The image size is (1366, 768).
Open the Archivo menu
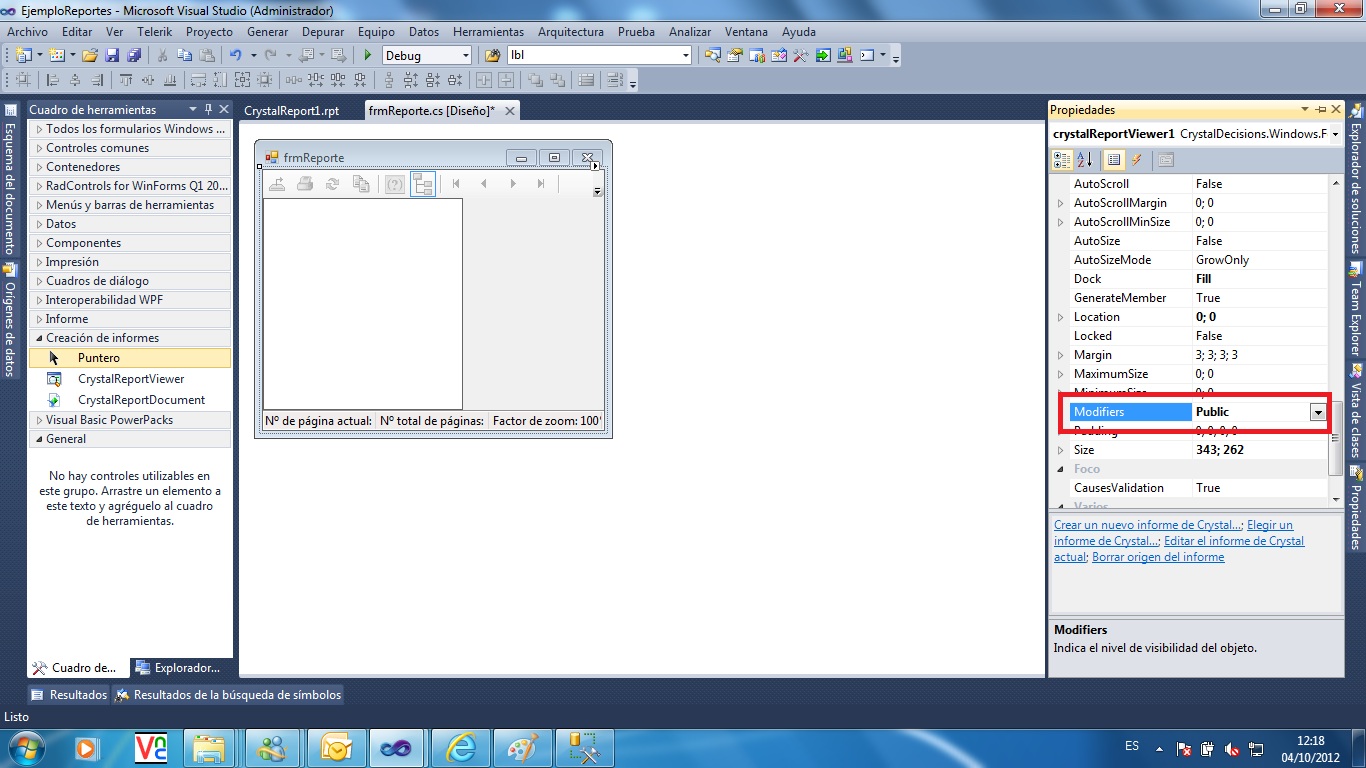(x=27, y=32)
